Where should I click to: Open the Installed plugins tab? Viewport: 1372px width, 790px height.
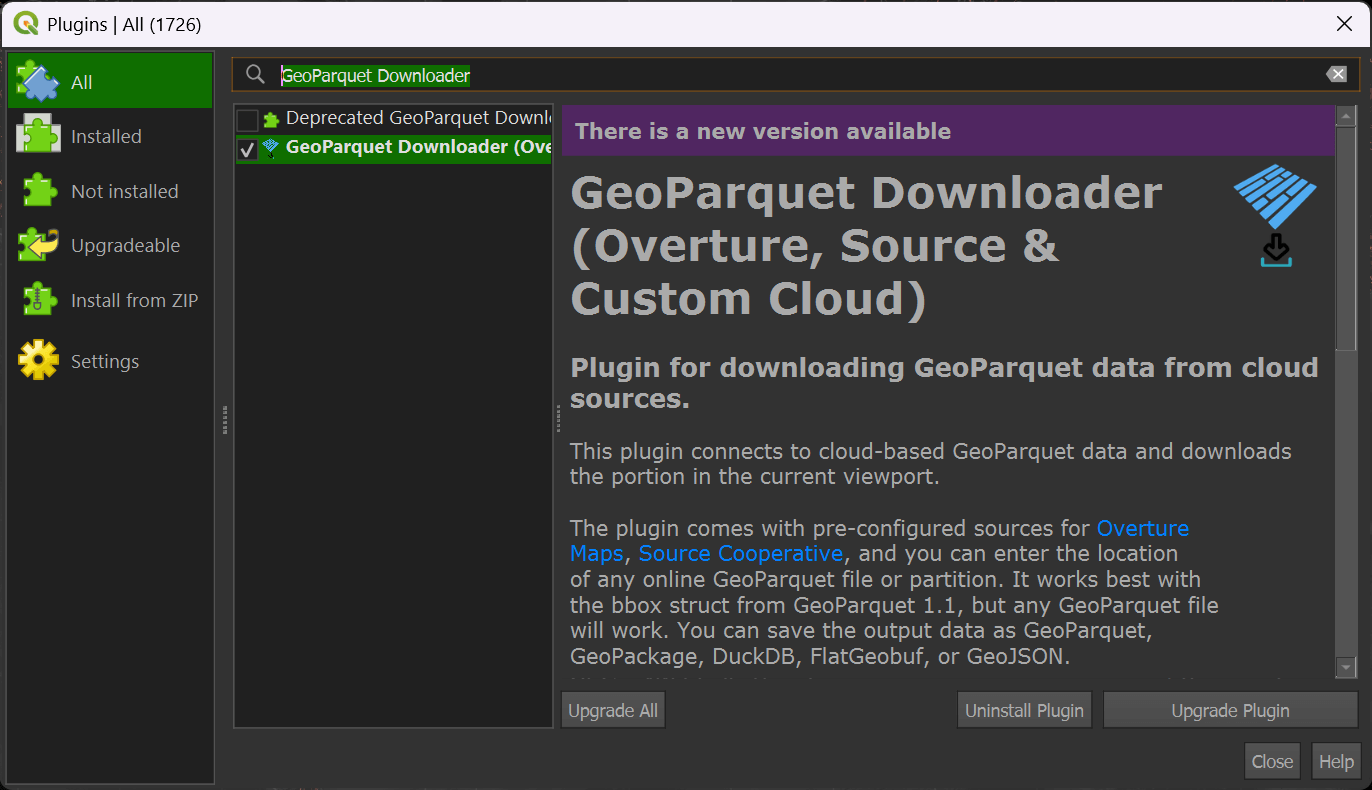pyautogui.click(x=110, y=136)
